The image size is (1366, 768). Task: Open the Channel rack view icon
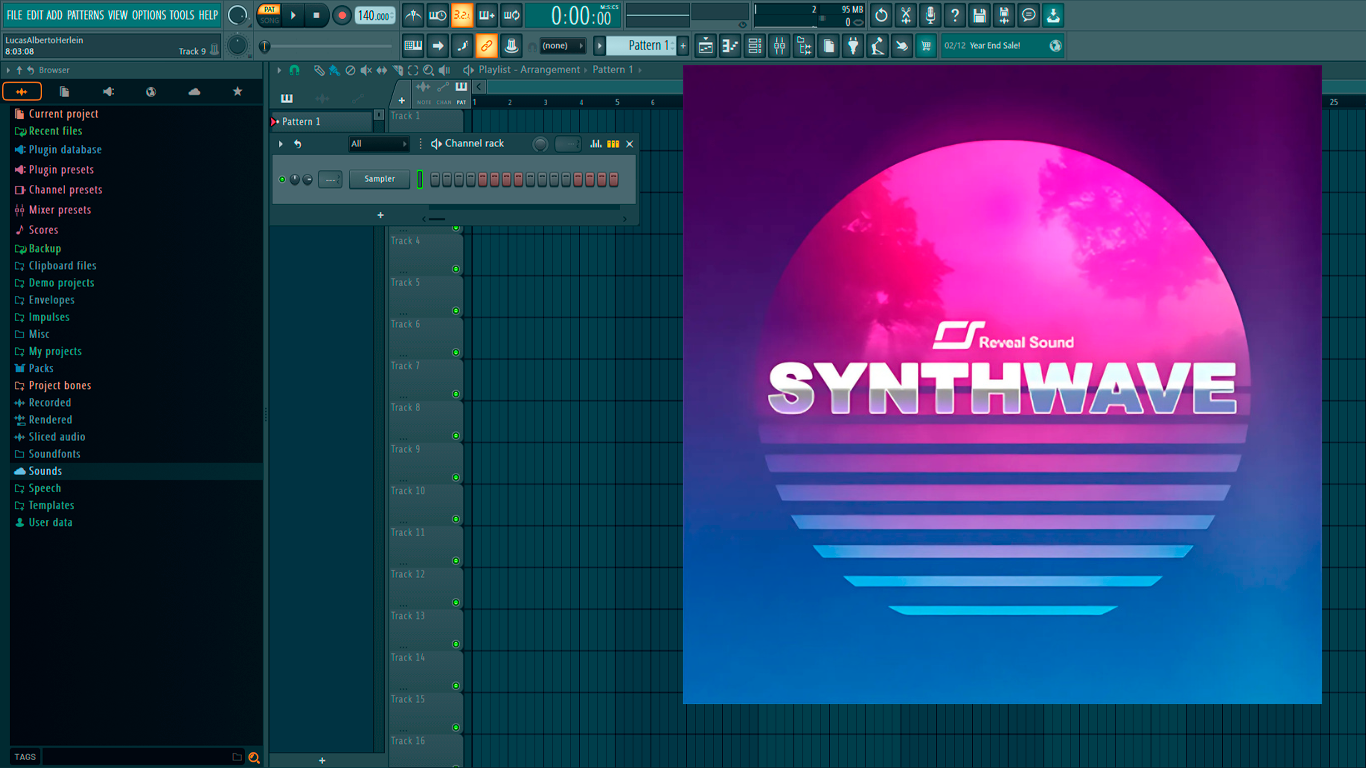(x=755, y=46)
